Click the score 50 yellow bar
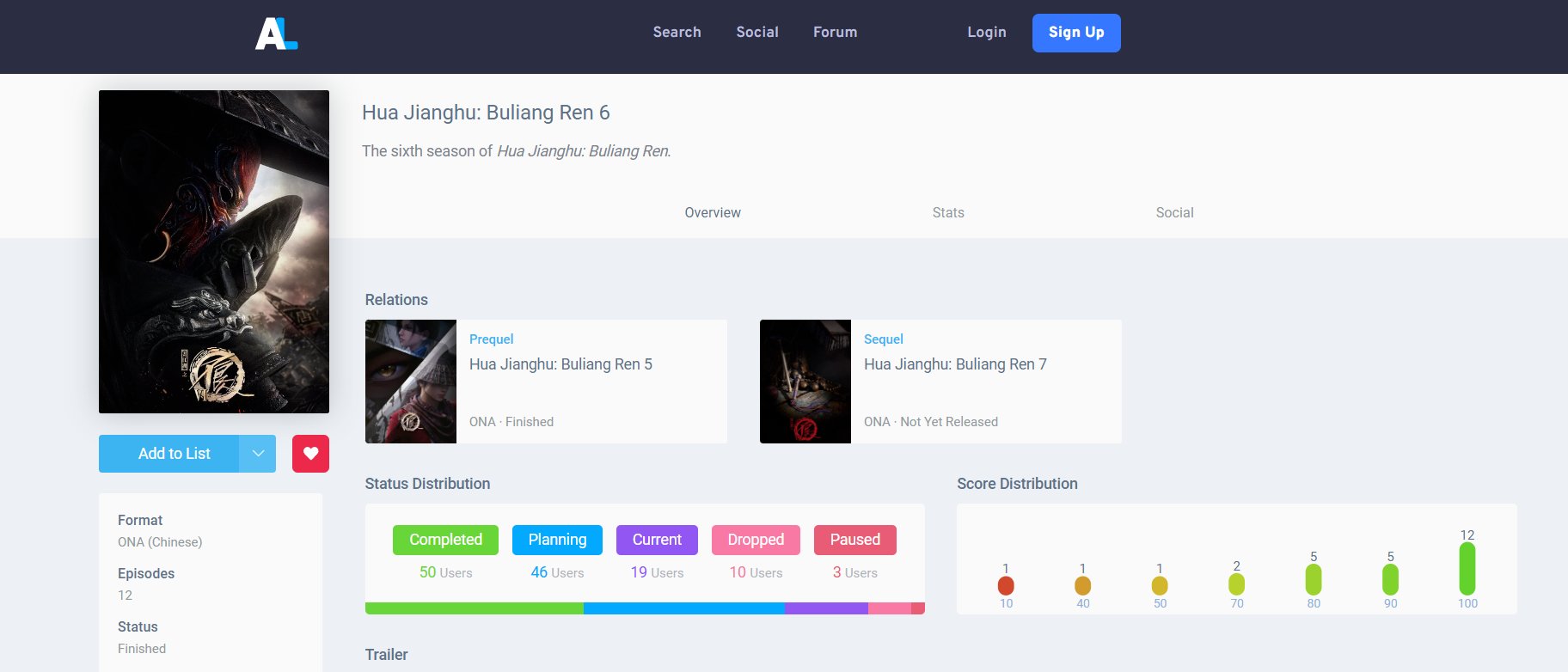The image size is (1568, 672). click(1160, 586)
